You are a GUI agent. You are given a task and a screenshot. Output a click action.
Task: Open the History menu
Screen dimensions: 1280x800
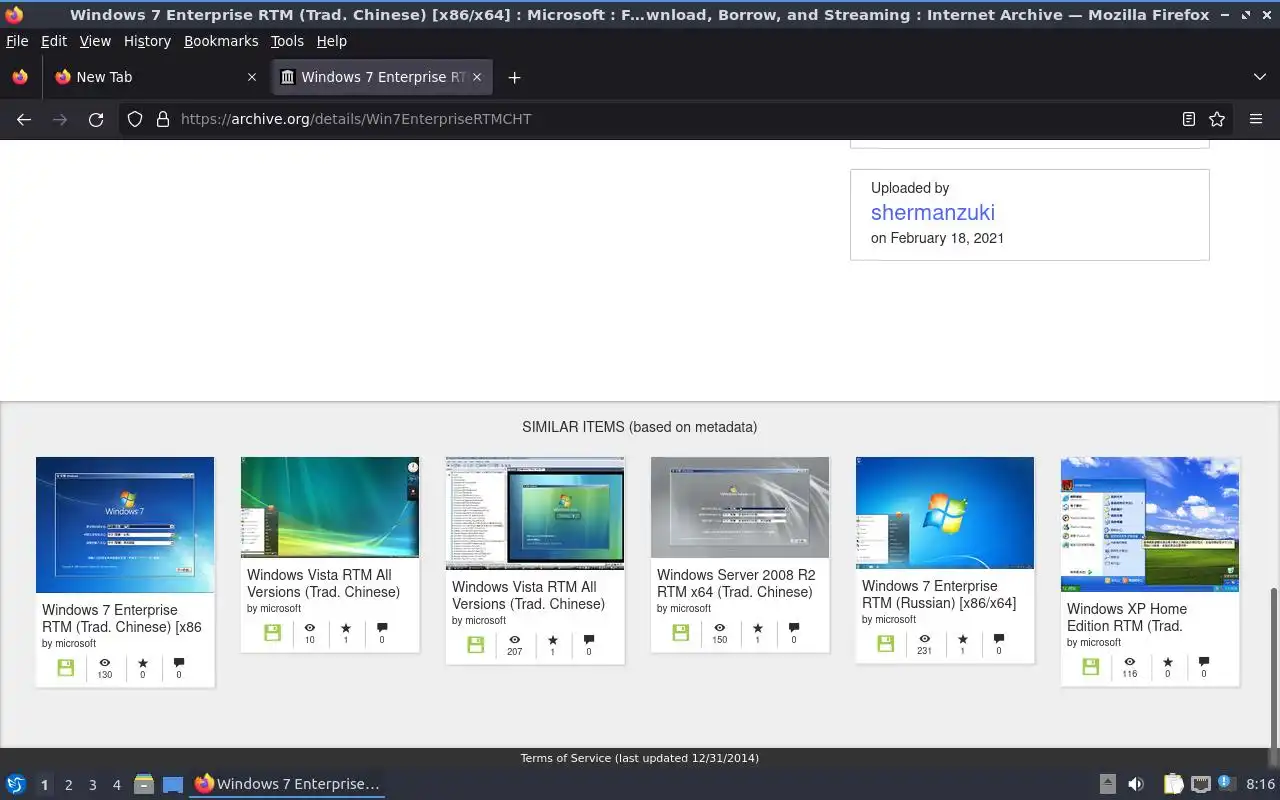click(147, 41)
